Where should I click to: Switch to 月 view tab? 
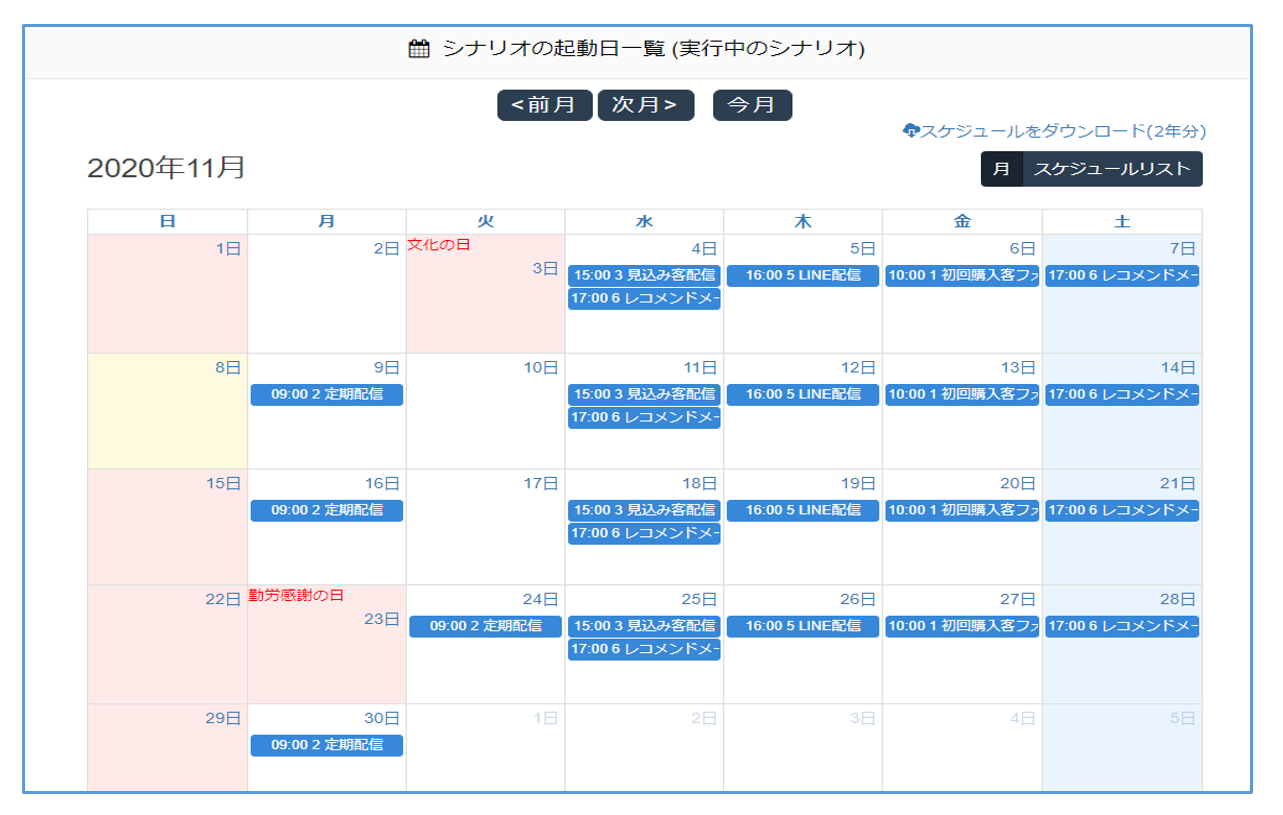1001,169
